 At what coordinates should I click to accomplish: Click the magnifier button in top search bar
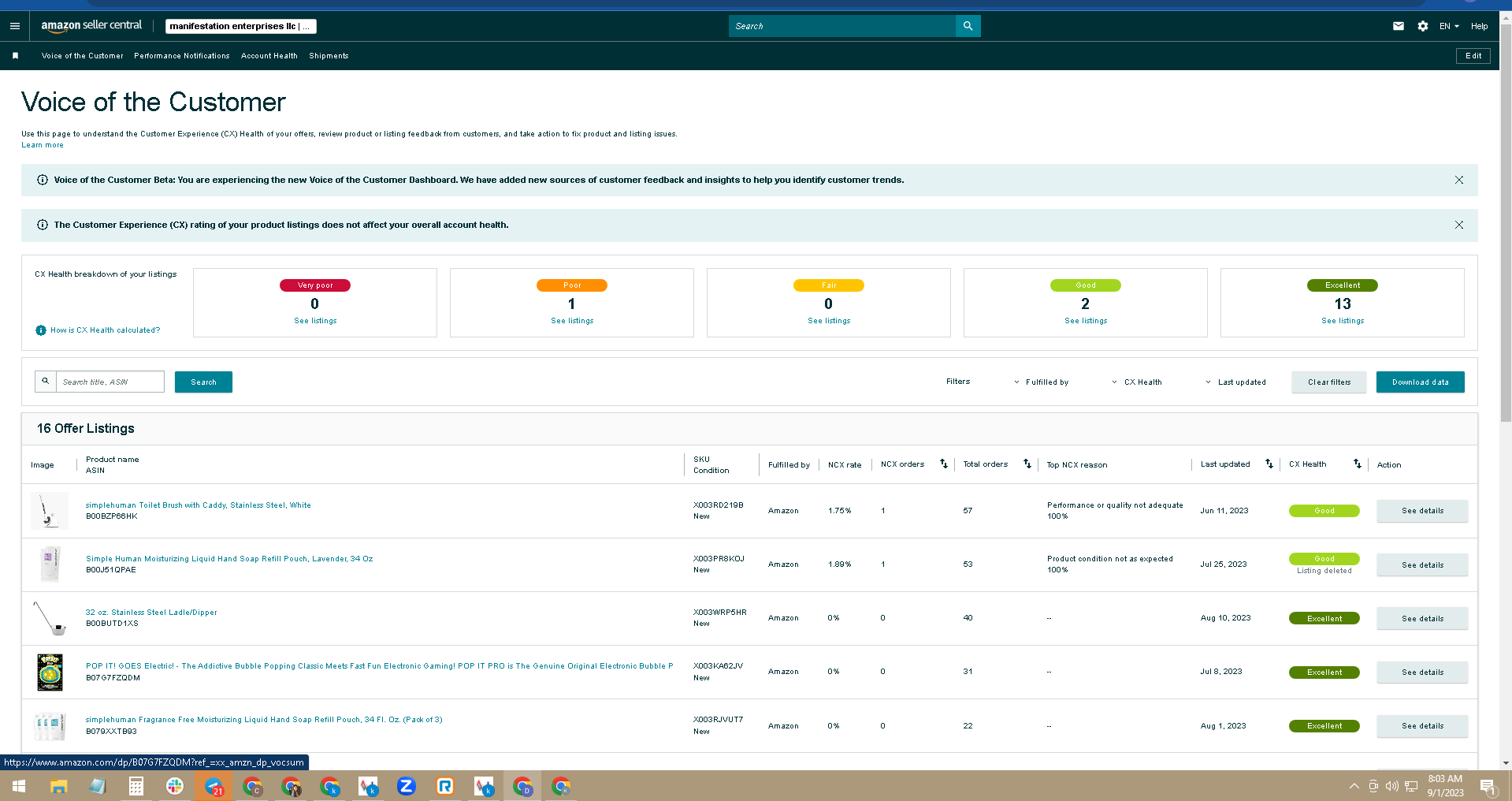968,26
